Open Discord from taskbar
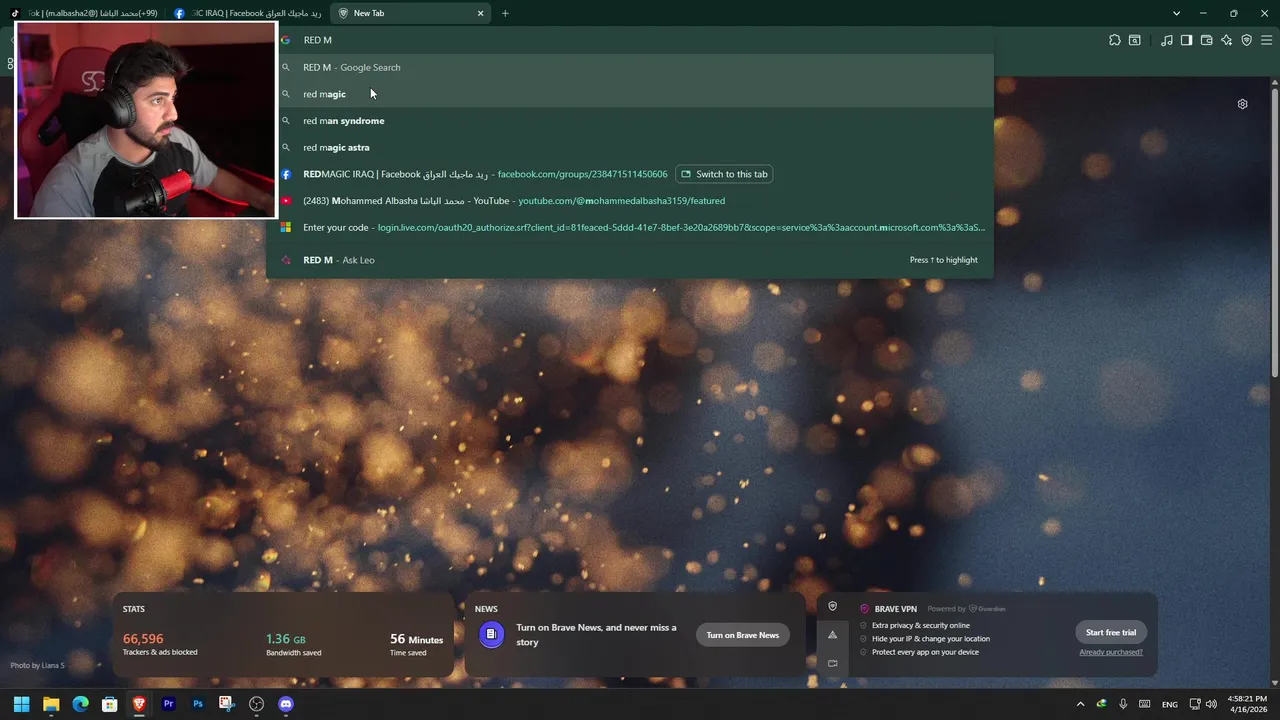The width and height of the screenshot is (1280, 720). (x=286, y=704)
